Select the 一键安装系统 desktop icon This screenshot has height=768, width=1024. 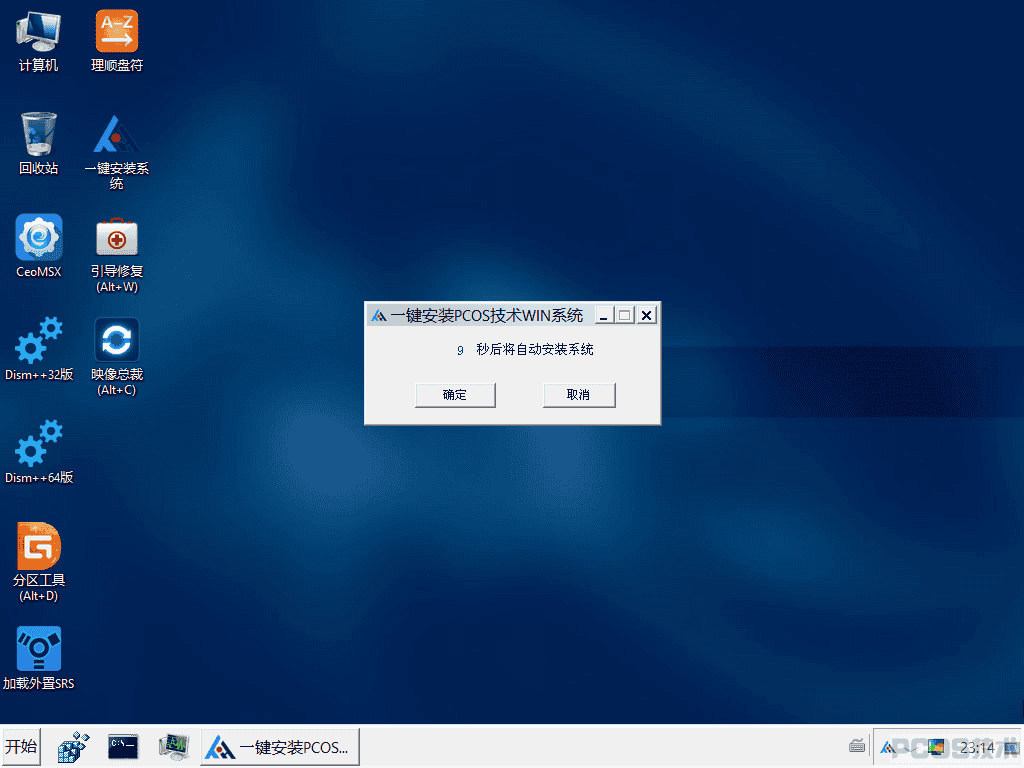pyautogui.click(x=117, y=152)
